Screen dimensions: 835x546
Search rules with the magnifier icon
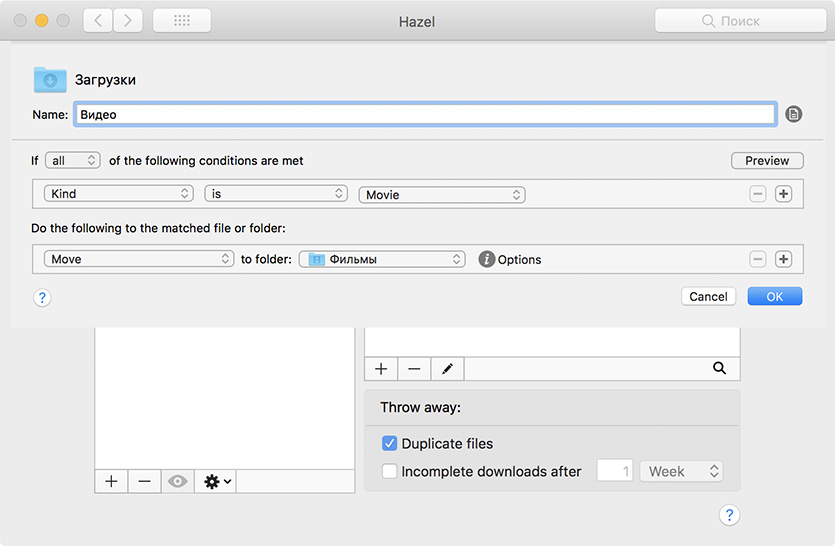pos(719,369)
